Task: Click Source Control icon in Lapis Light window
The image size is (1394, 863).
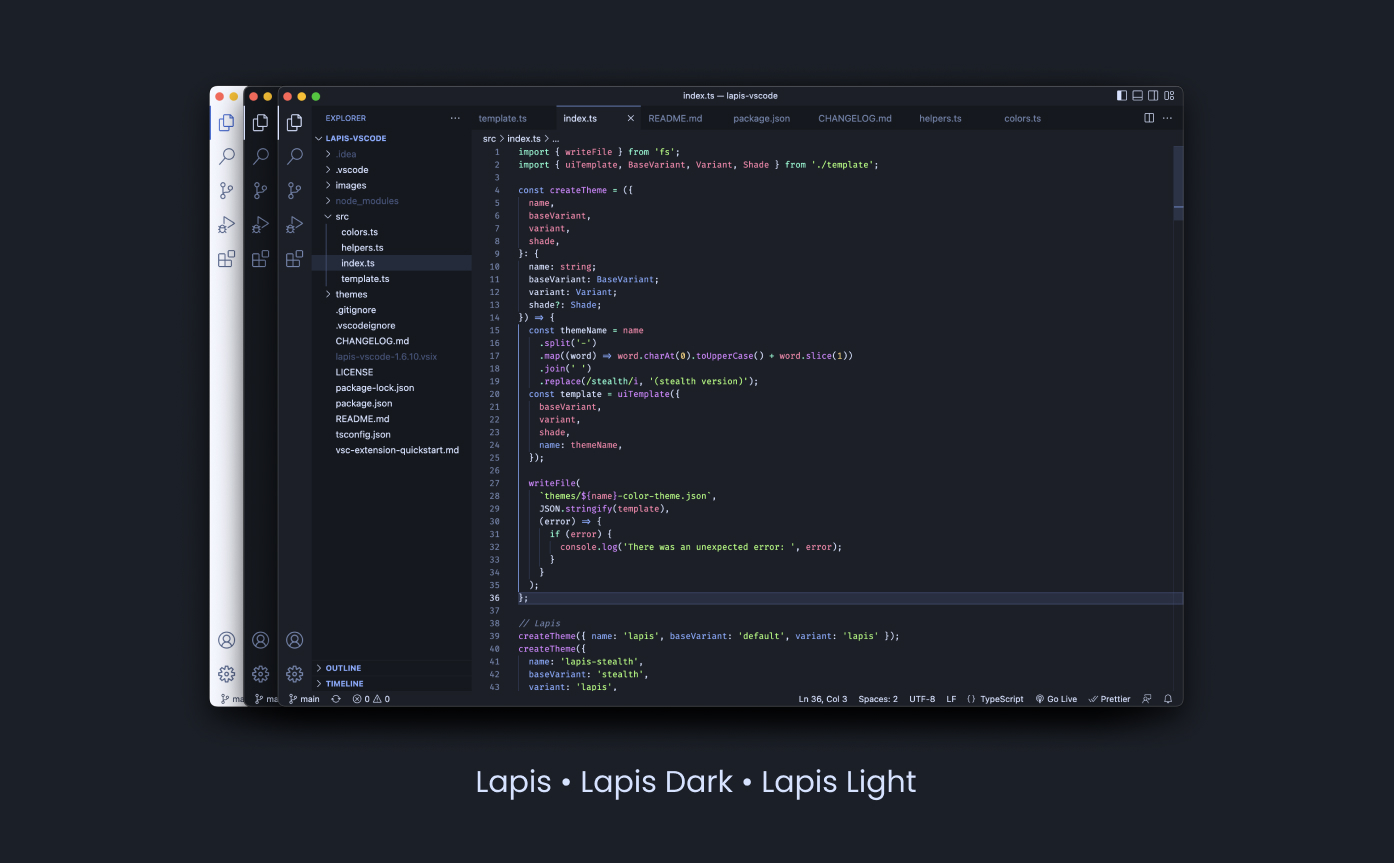Action: point(227,190)
